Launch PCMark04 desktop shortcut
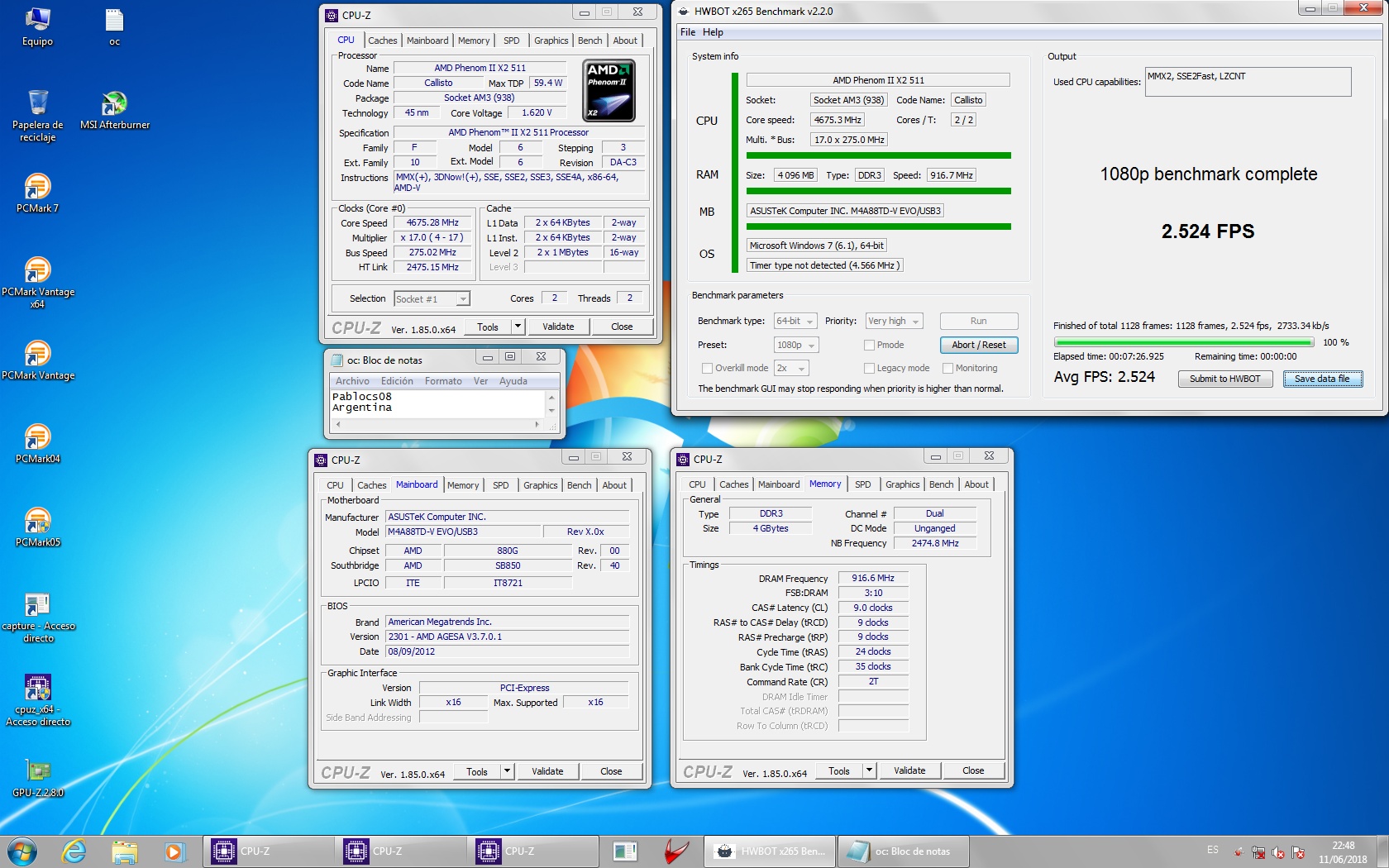This screenshot has width=1389, height=868. [x=37, y=444]
